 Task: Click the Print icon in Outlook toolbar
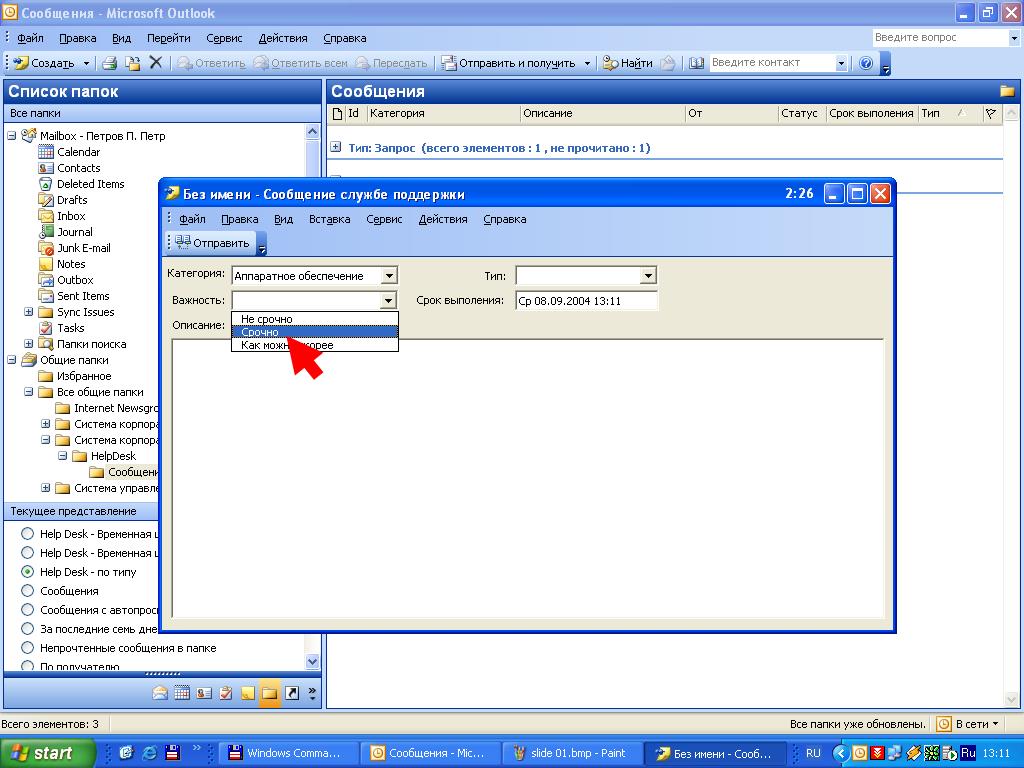(x=110, y=63)
